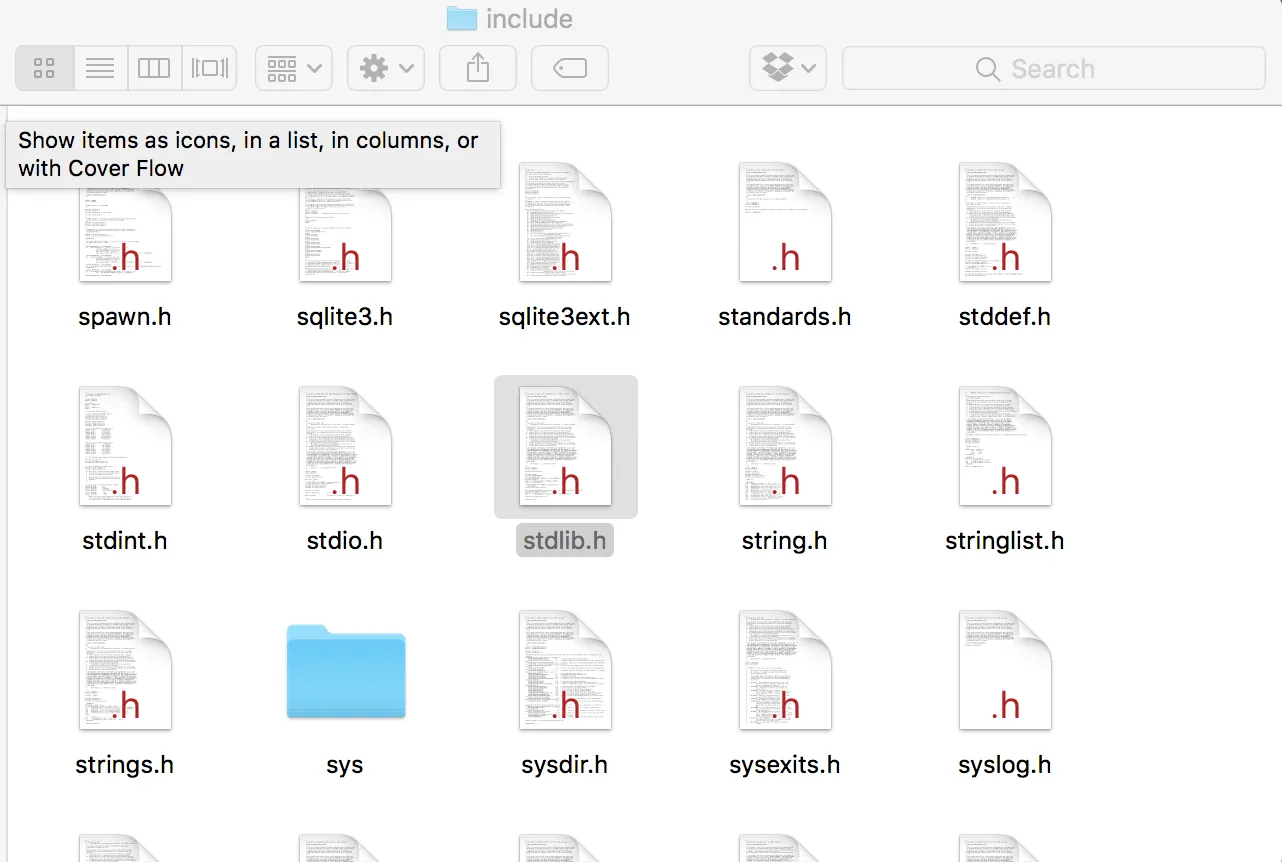The height and width of the screenshot is (862, 1282).
Task: Select the spawn.h file name
Action: coord(125,317)
